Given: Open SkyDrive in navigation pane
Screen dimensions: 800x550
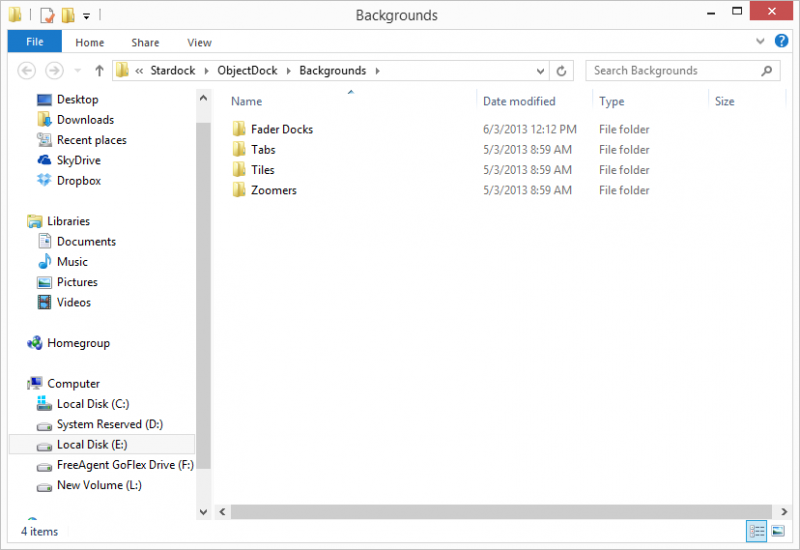Looking at the screenshot, I should tap(79, 160).
